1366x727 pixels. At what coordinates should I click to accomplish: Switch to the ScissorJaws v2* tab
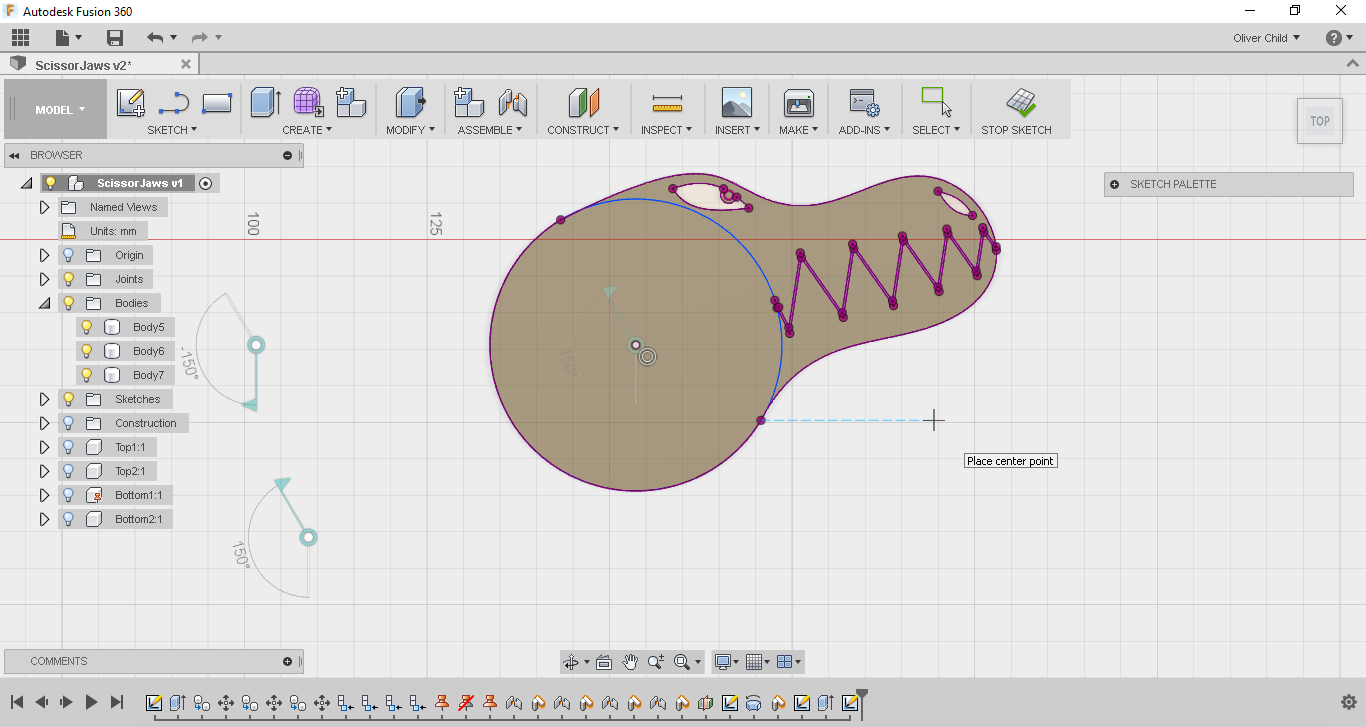[84, 65]
